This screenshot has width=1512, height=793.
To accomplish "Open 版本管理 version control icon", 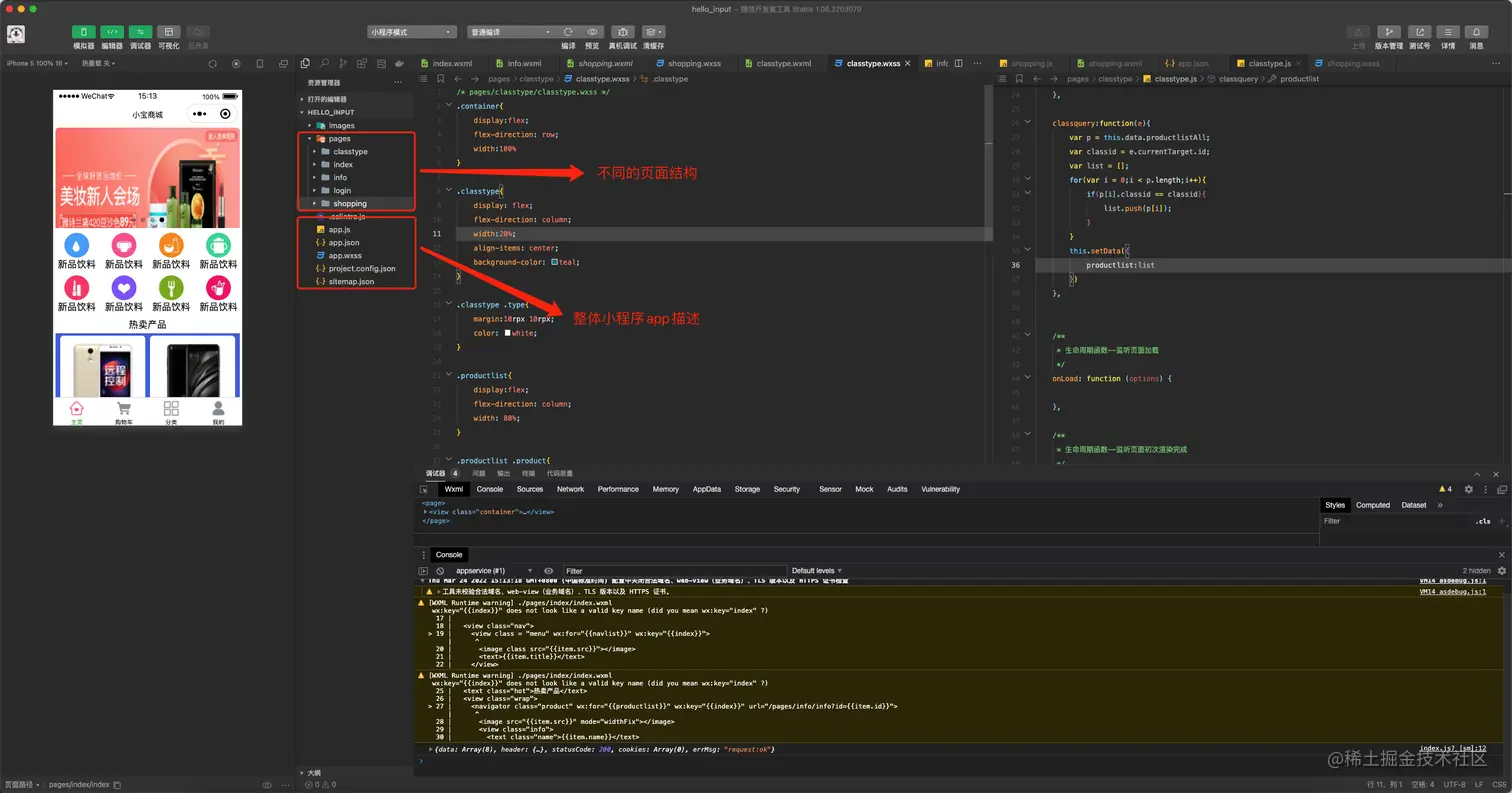I will (1388, 33).
